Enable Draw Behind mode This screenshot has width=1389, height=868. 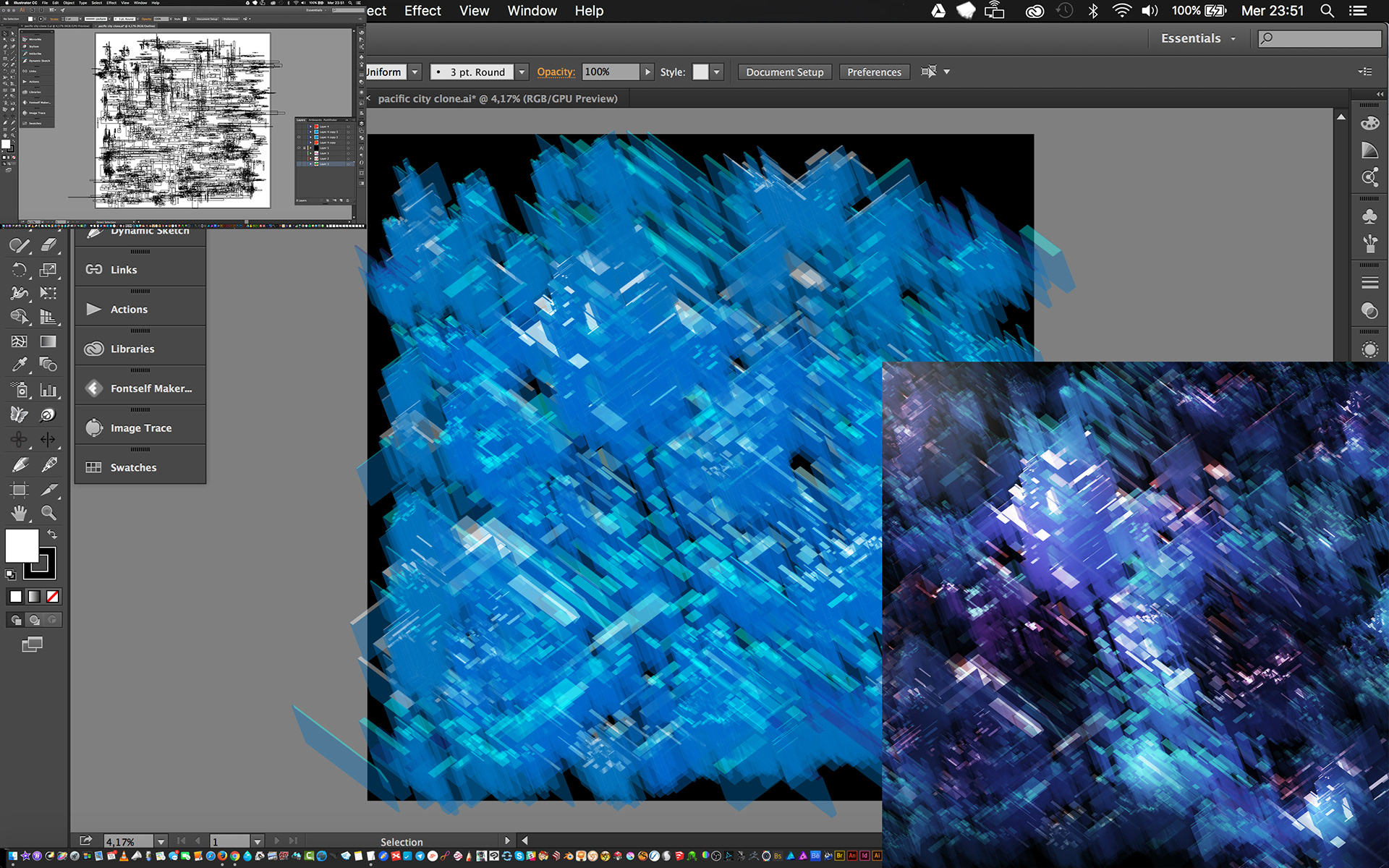(34, 620)
